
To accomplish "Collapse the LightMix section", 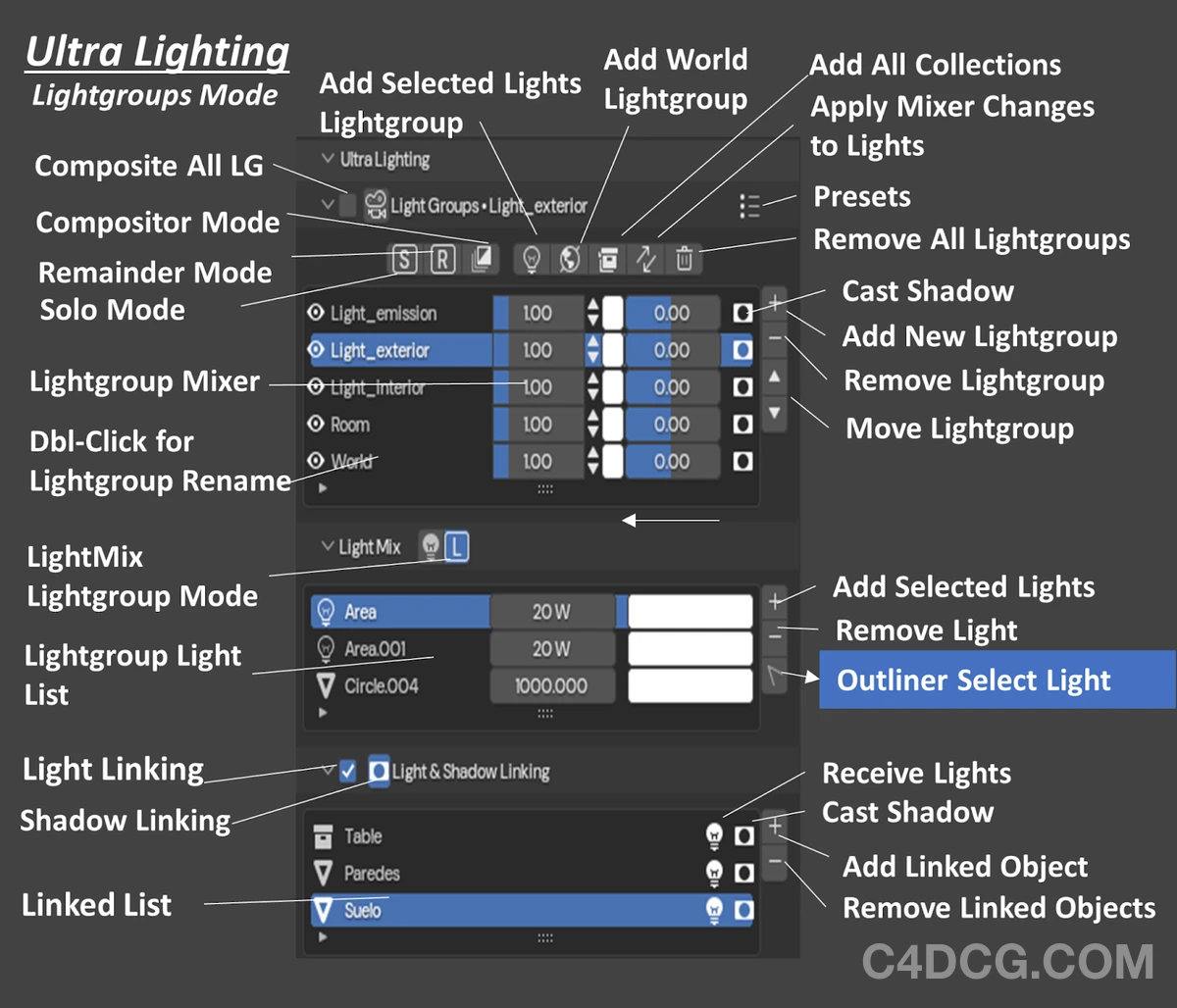I will pyautogui.click(x=328, y=547).
